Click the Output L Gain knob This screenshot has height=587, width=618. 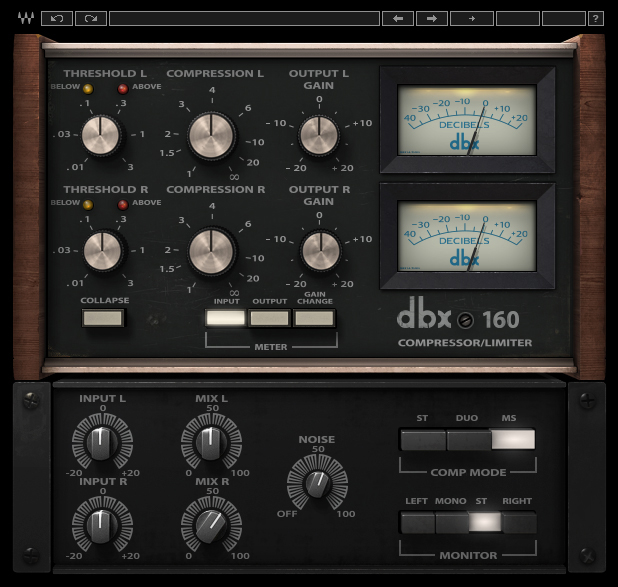pos(318,136)
